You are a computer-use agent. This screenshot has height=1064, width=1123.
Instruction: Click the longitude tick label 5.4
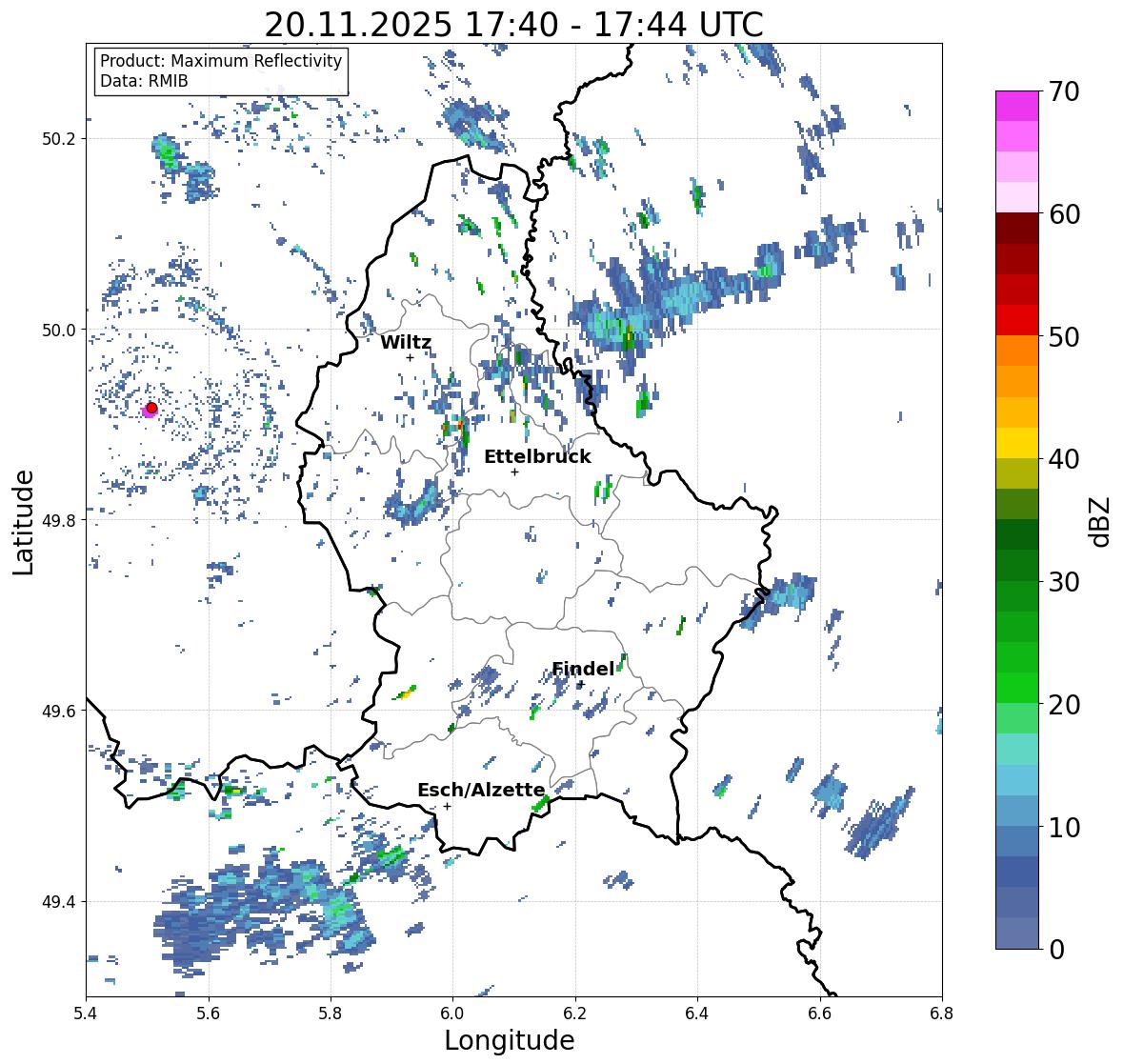point(86,1013)
